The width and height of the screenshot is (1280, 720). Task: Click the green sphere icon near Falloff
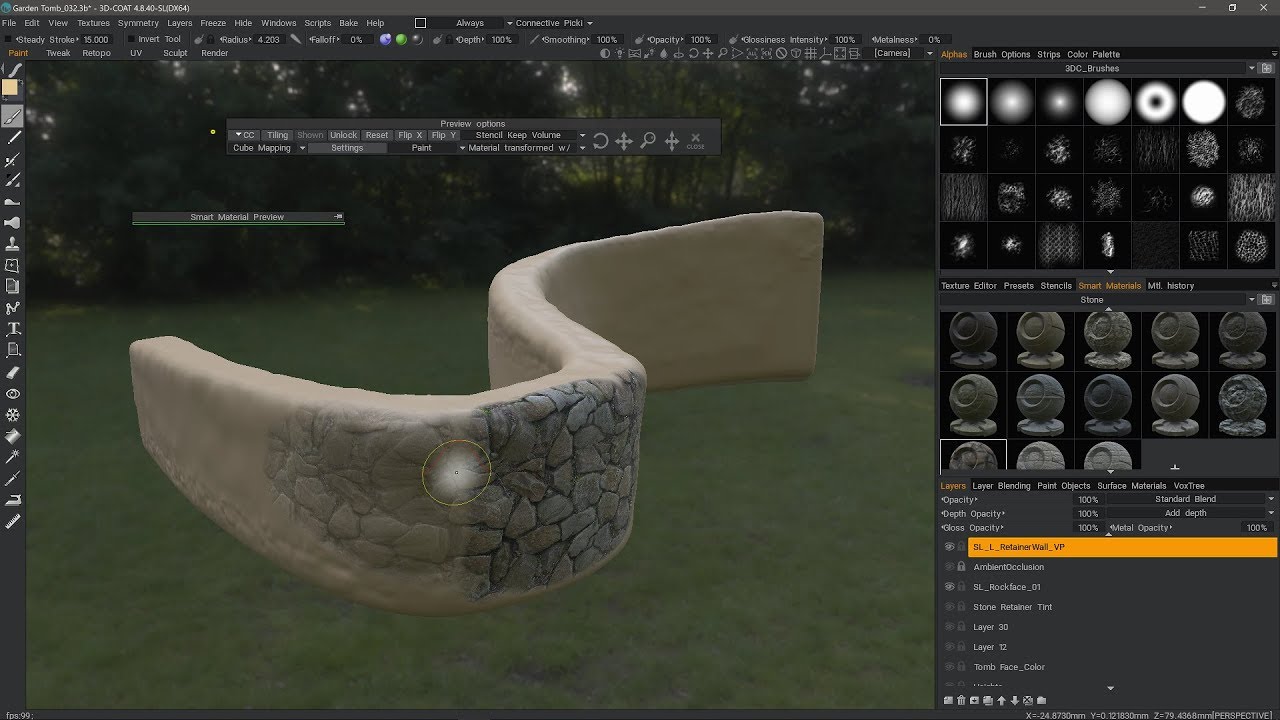pyautogui.click(x=401, y=40)
